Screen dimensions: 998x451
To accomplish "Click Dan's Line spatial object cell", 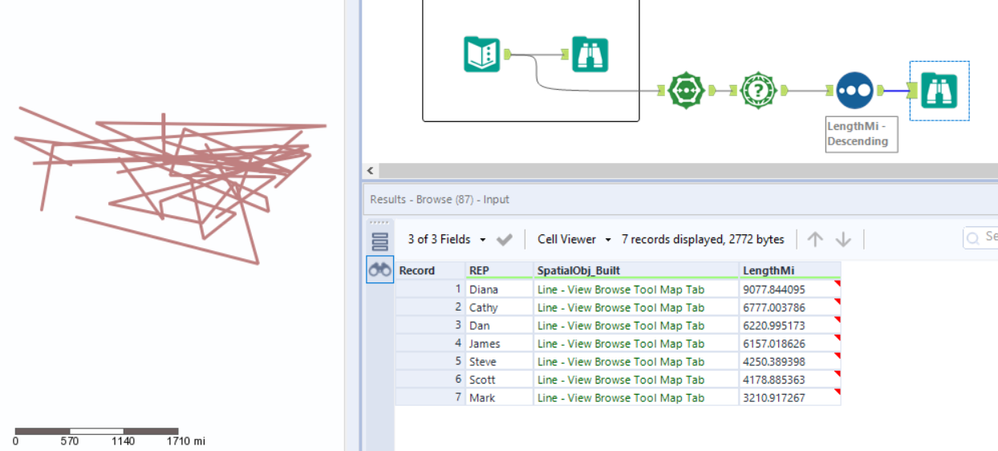I will coord(636,325).
